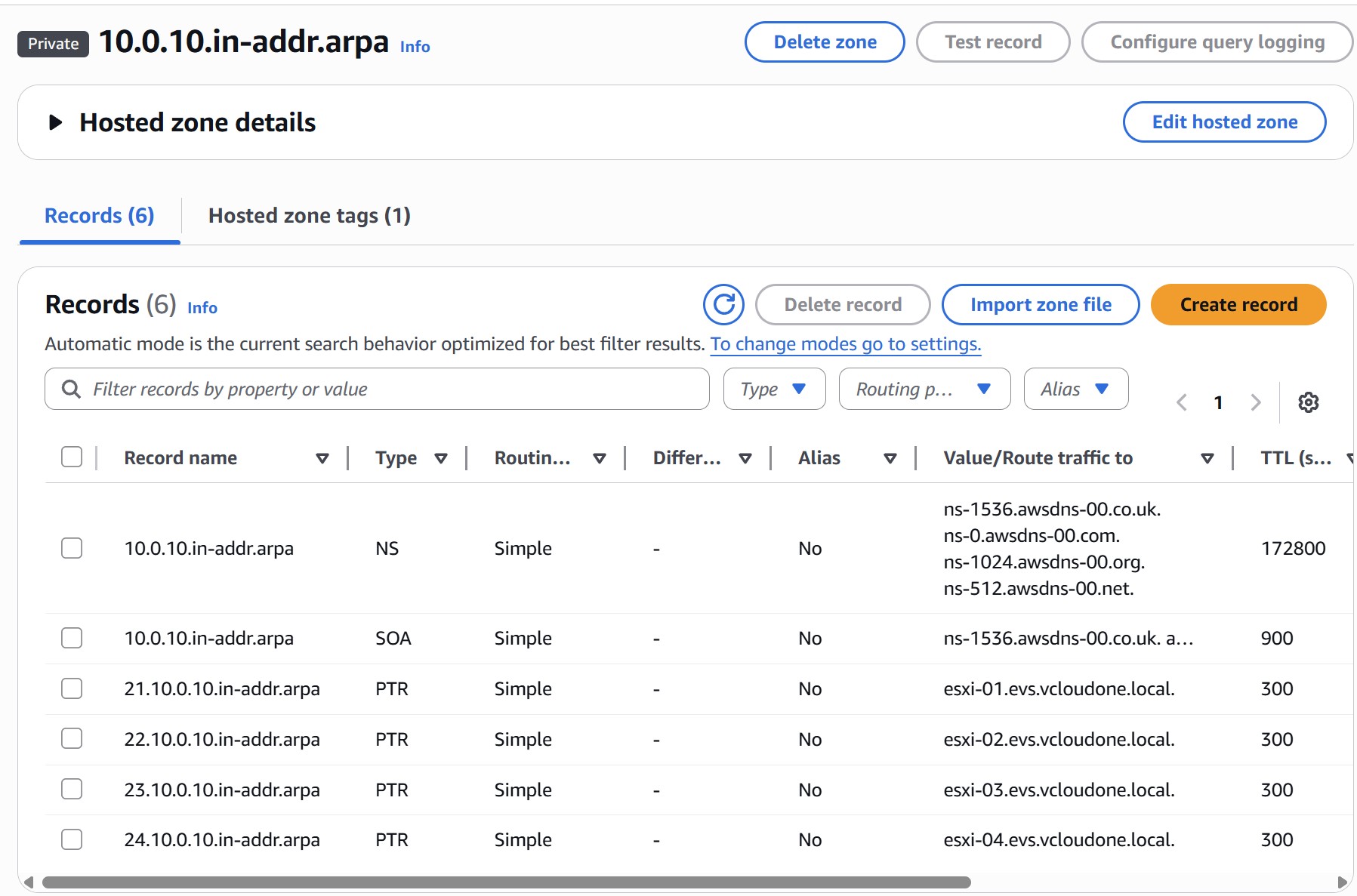Sort by the Value/Route traffic to column arrow
Image resolution: width=1357 pixels, height=896 pixels.
[1207, 457]
